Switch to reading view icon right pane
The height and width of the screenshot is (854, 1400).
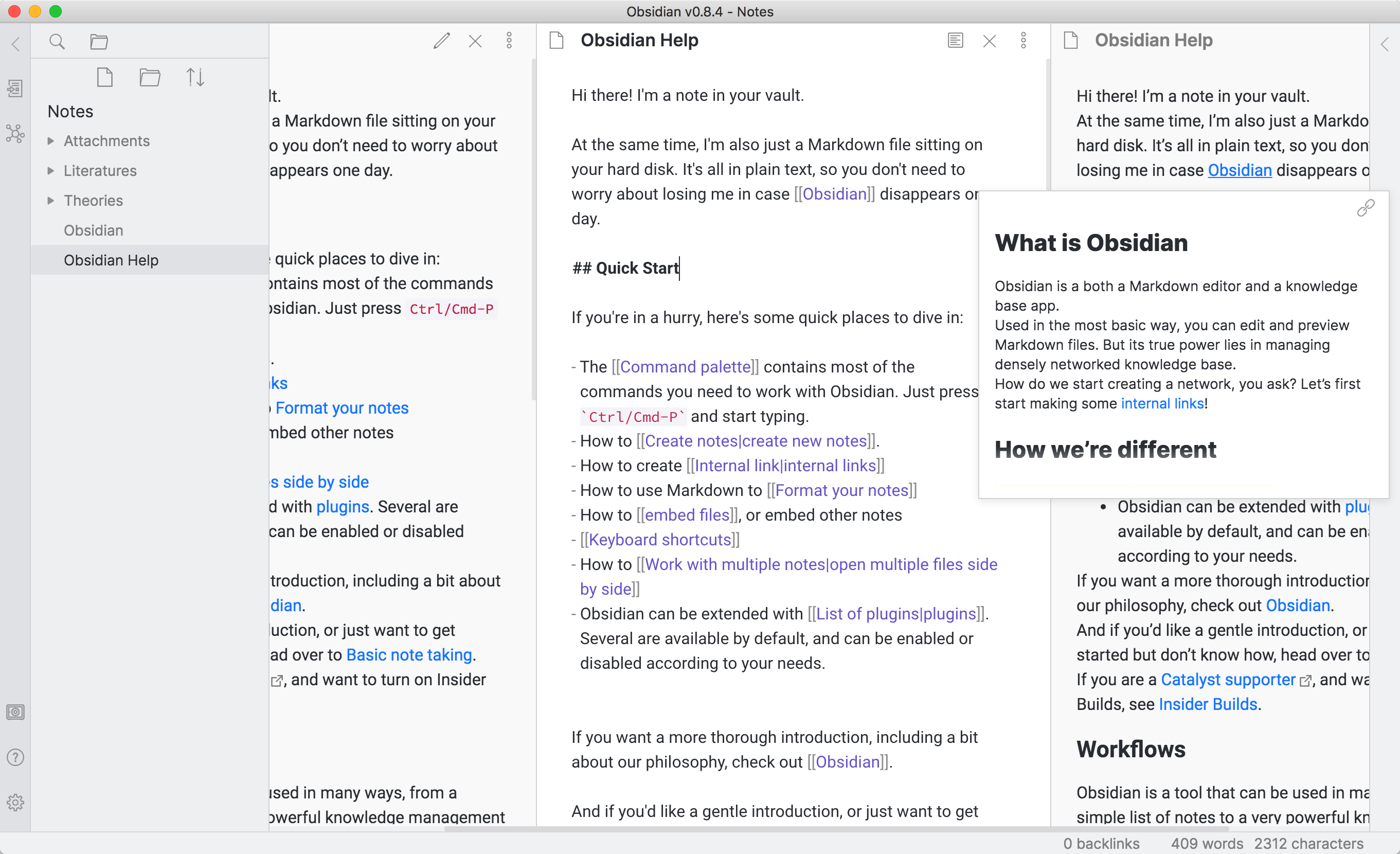pos(955,41)
